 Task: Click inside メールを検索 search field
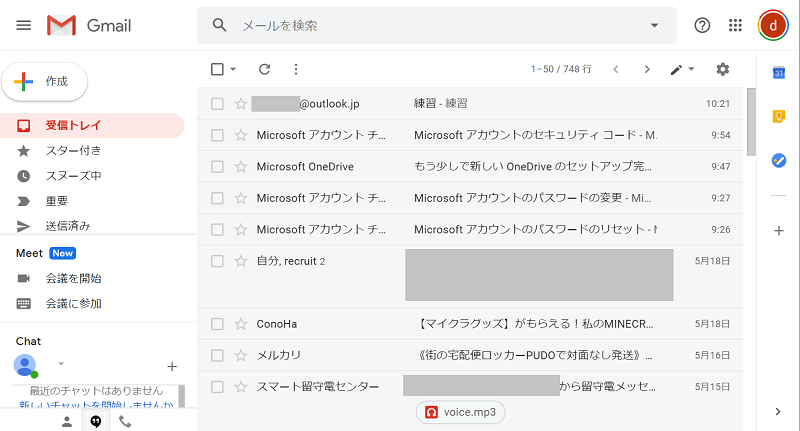coord(439,25)
